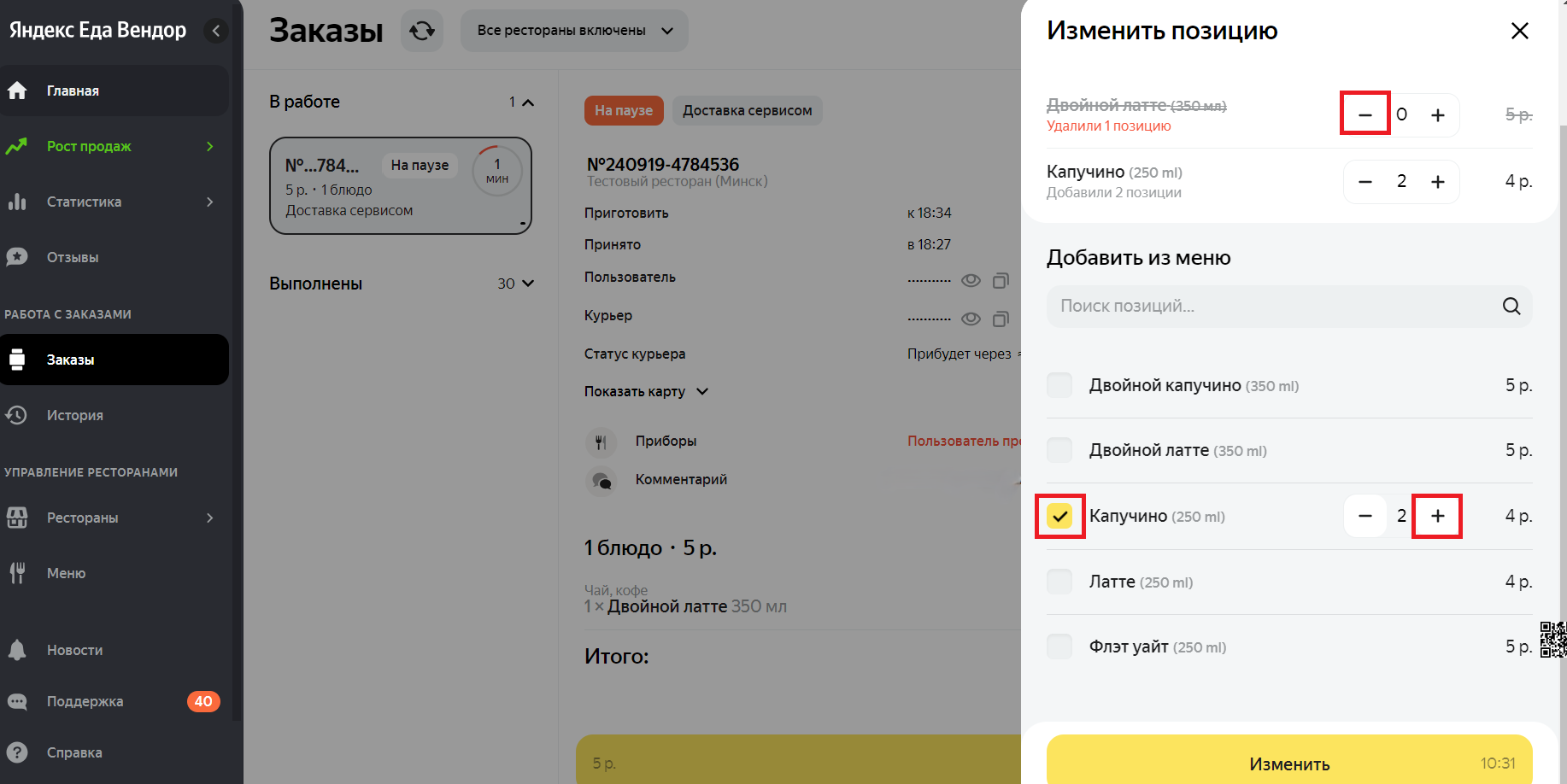The width and height of the screenshot is (1567, 784).
Task: Refresh the orders list with the sync icon
Action: coord(422,31)
